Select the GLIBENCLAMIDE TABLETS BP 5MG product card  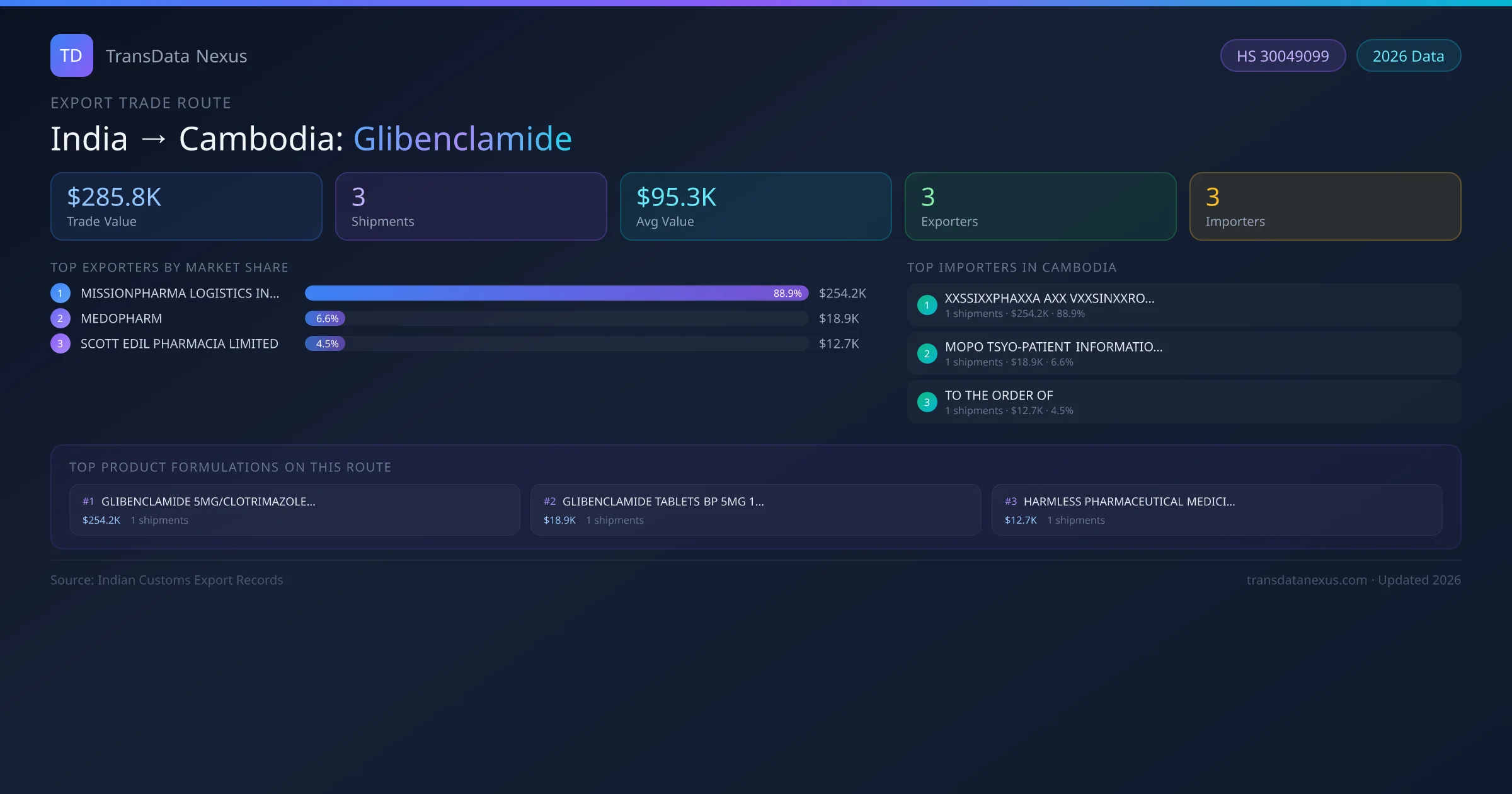[x=755, y=509]
